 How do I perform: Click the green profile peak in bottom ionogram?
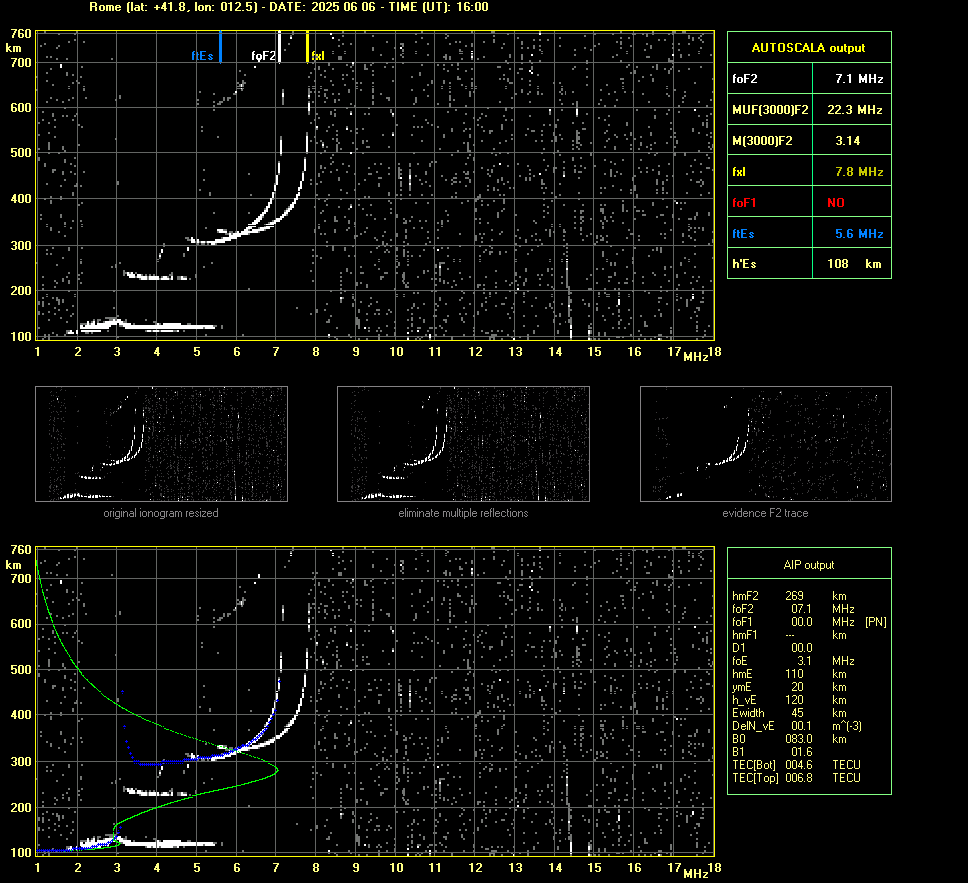pos(276,770)
